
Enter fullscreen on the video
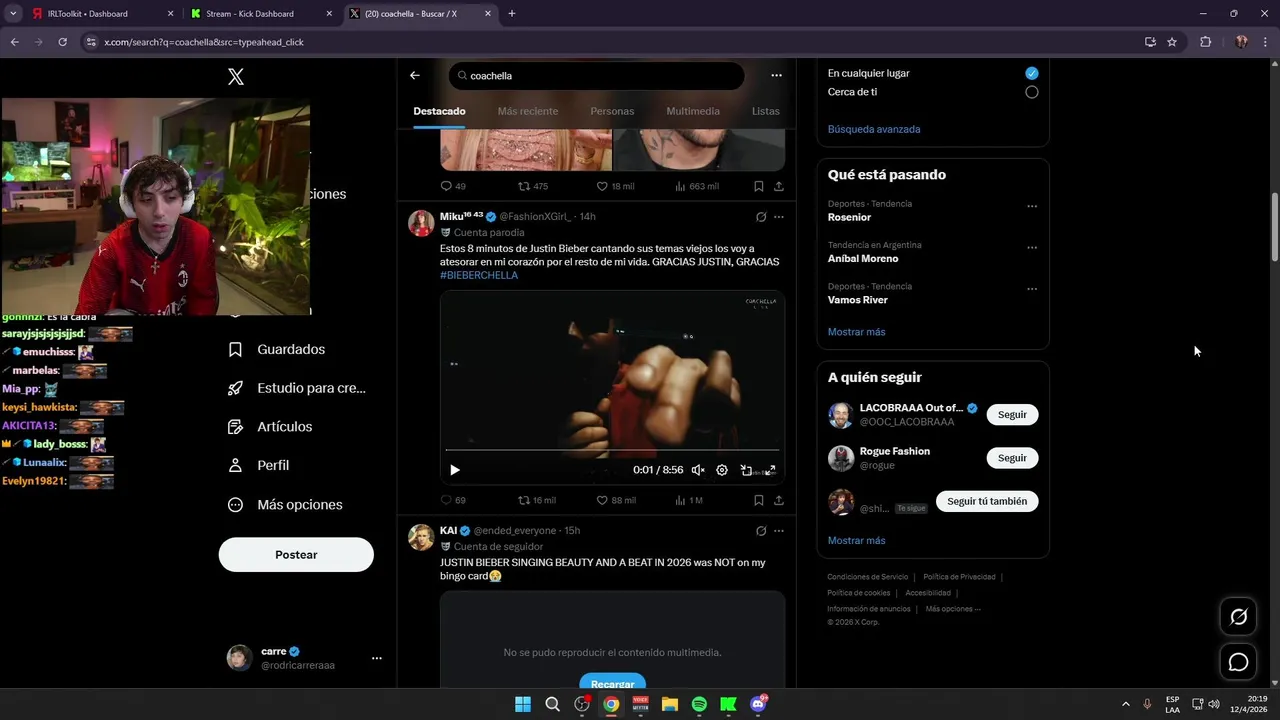770,470
